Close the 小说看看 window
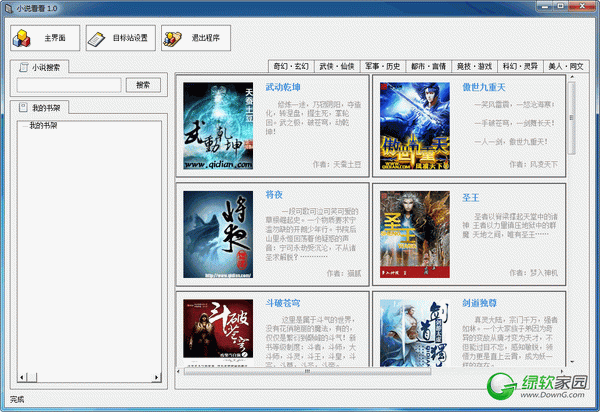600x412 pixels. (582, 6)
